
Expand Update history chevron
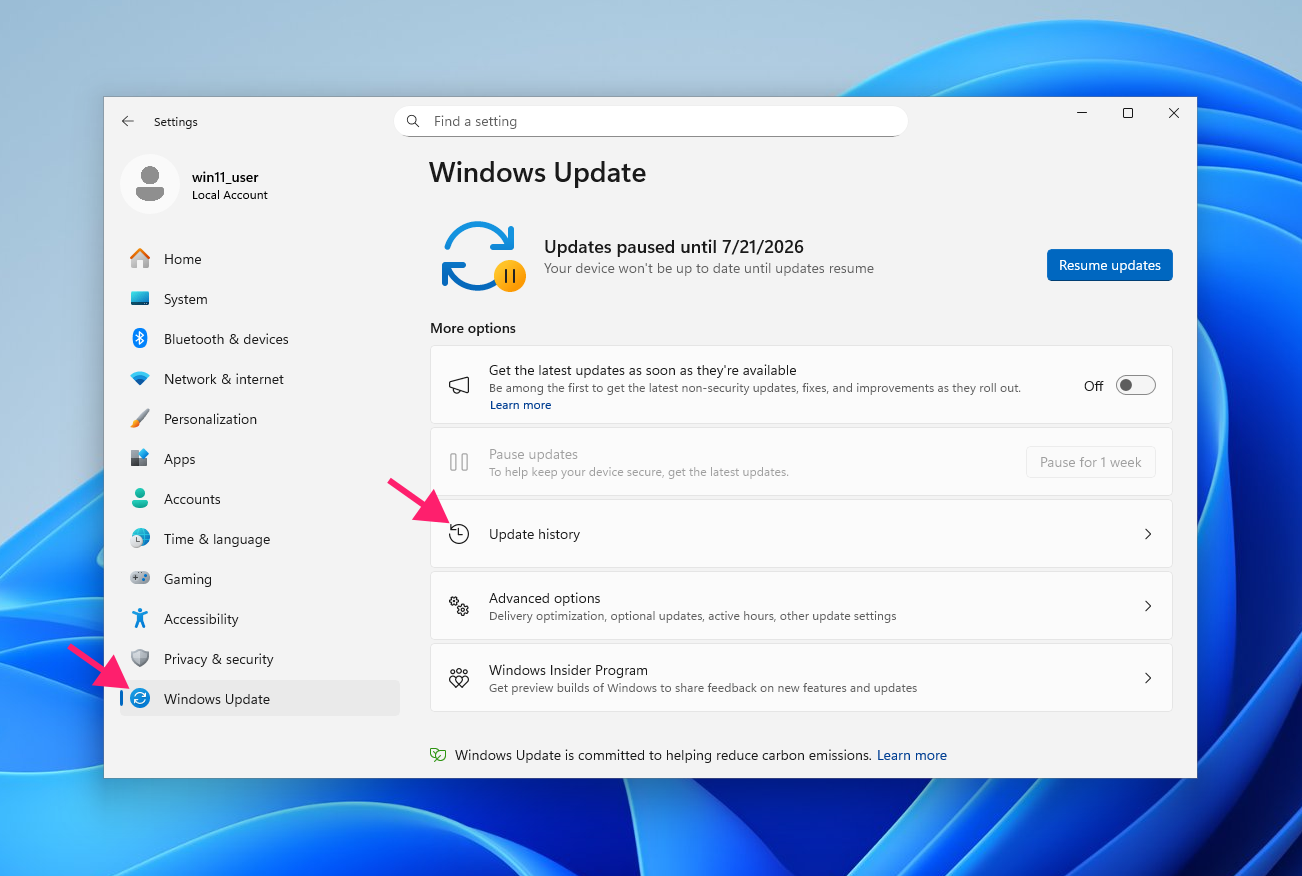tap(1148, 534)
